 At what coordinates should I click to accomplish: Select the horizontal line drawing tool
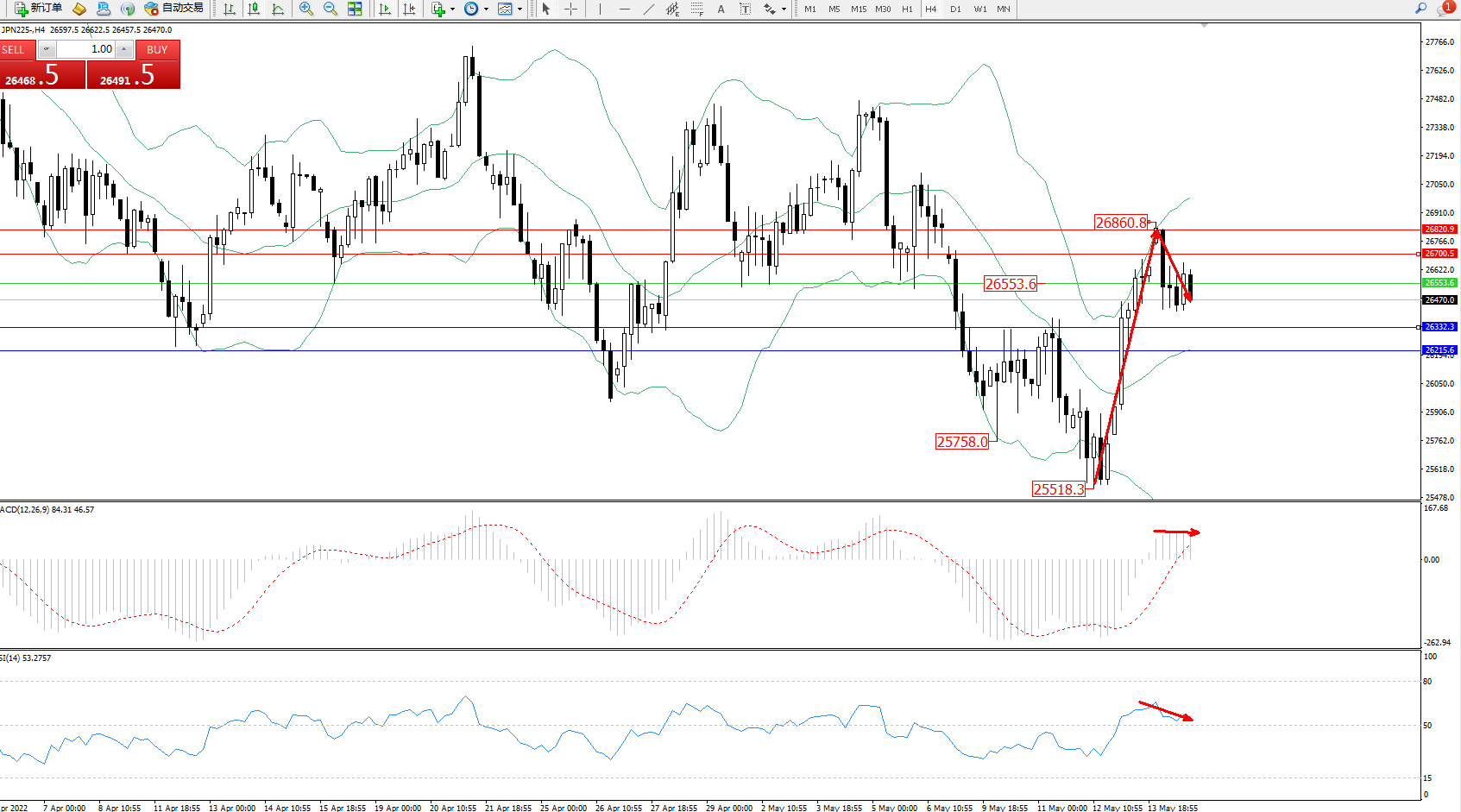(624, 9)
